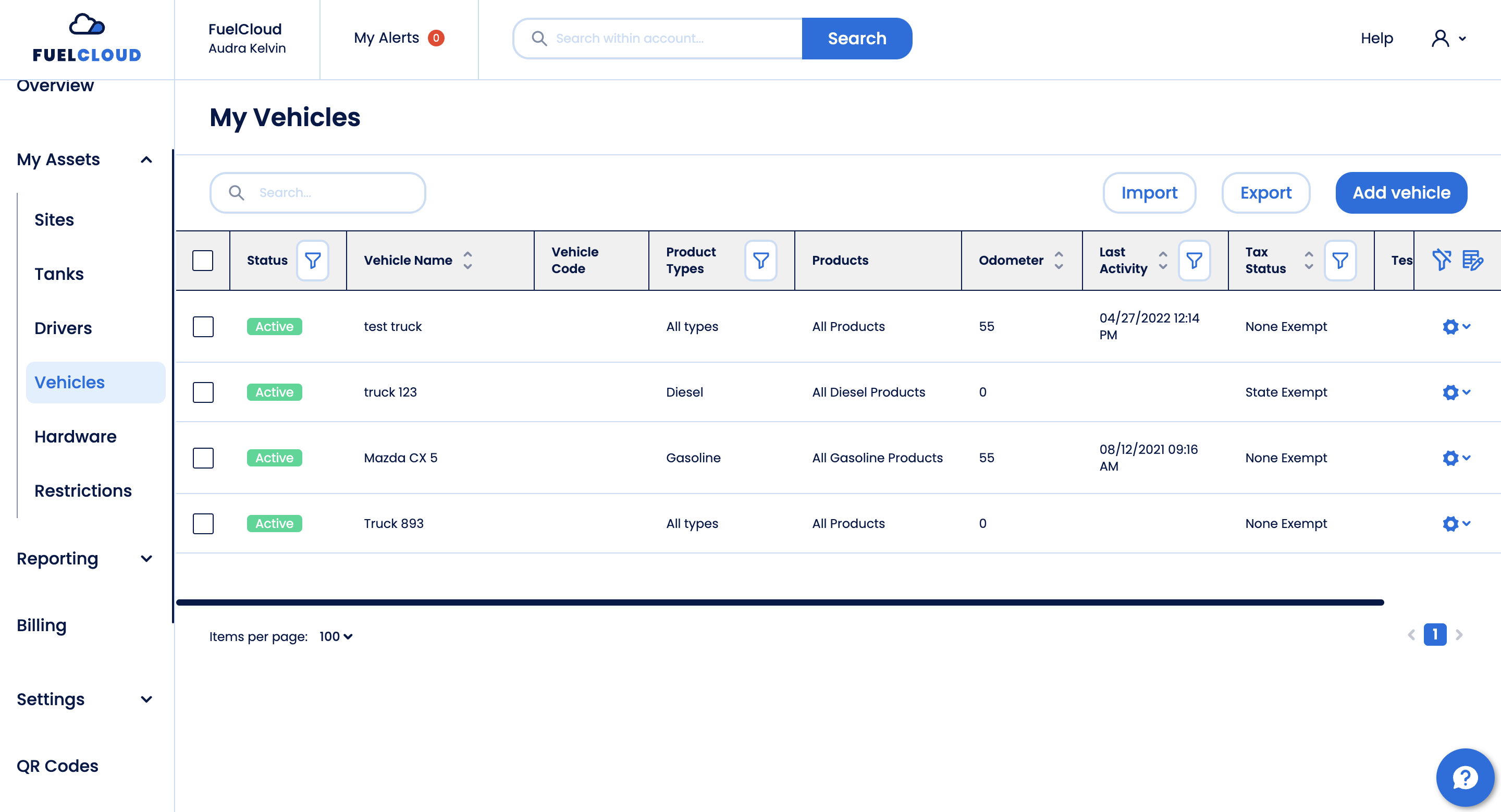This screenshot has height=812, width=1501.
Task: Open the help chat bubble icon
Action: [1465, 777]
